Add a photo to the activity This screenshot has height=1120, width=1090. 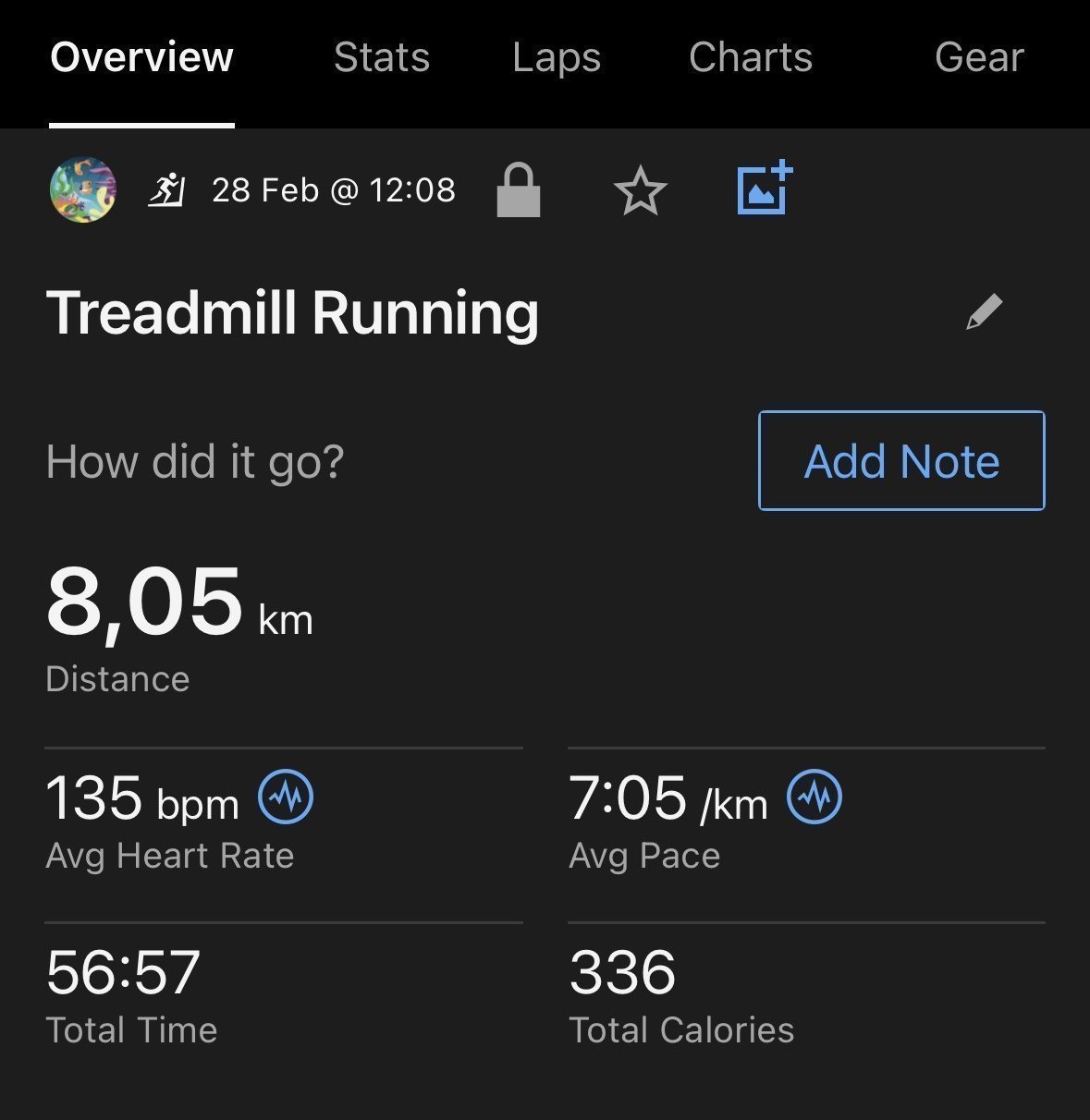(x=765, y=188)
